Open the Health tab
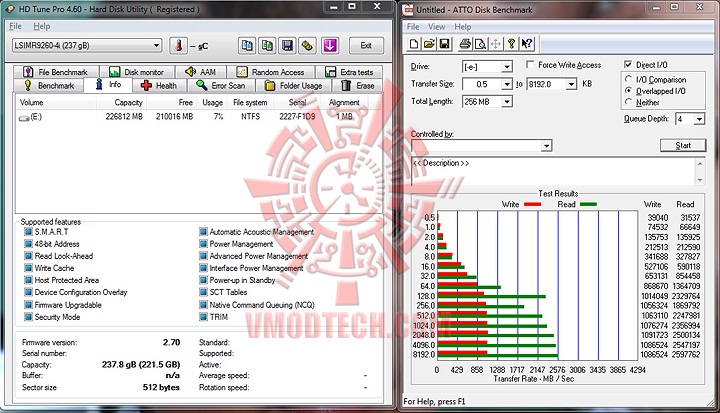The height and width of the screenshot is (413, 720). tap(159, 85)
